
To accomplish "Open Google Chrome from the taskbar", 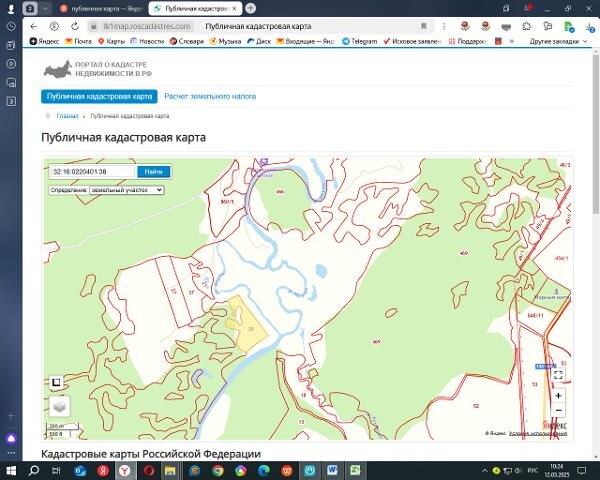I will (218, 470).
